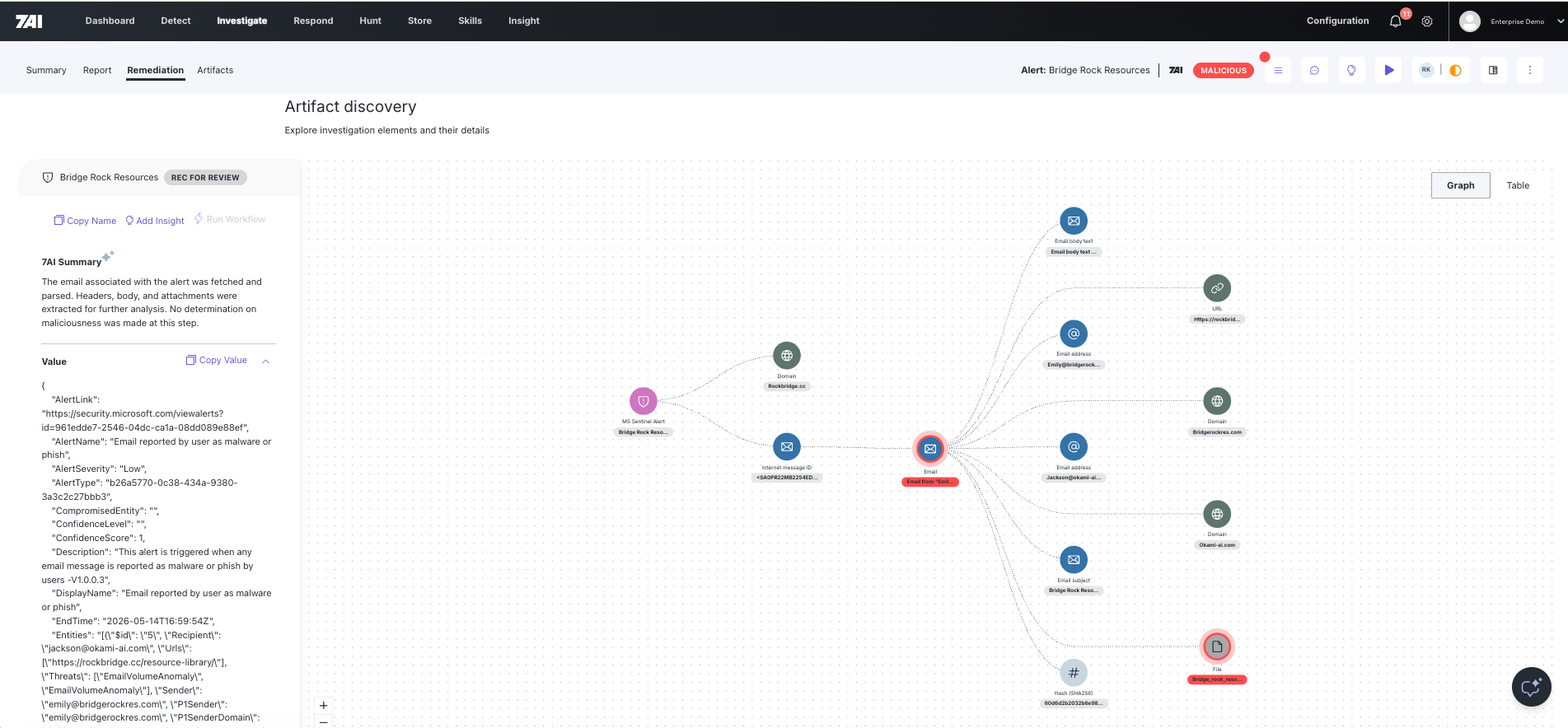
Task: Open the AI chat assistant bubble
Action: click(1532, 687)
